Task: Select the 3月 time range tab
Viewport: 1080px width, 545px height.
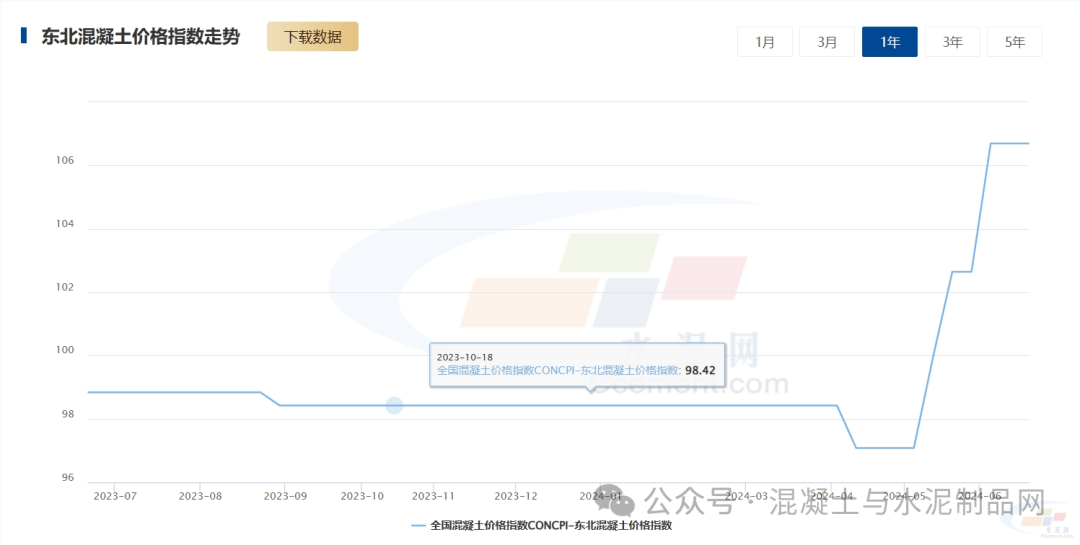Action: pos(827,42)
